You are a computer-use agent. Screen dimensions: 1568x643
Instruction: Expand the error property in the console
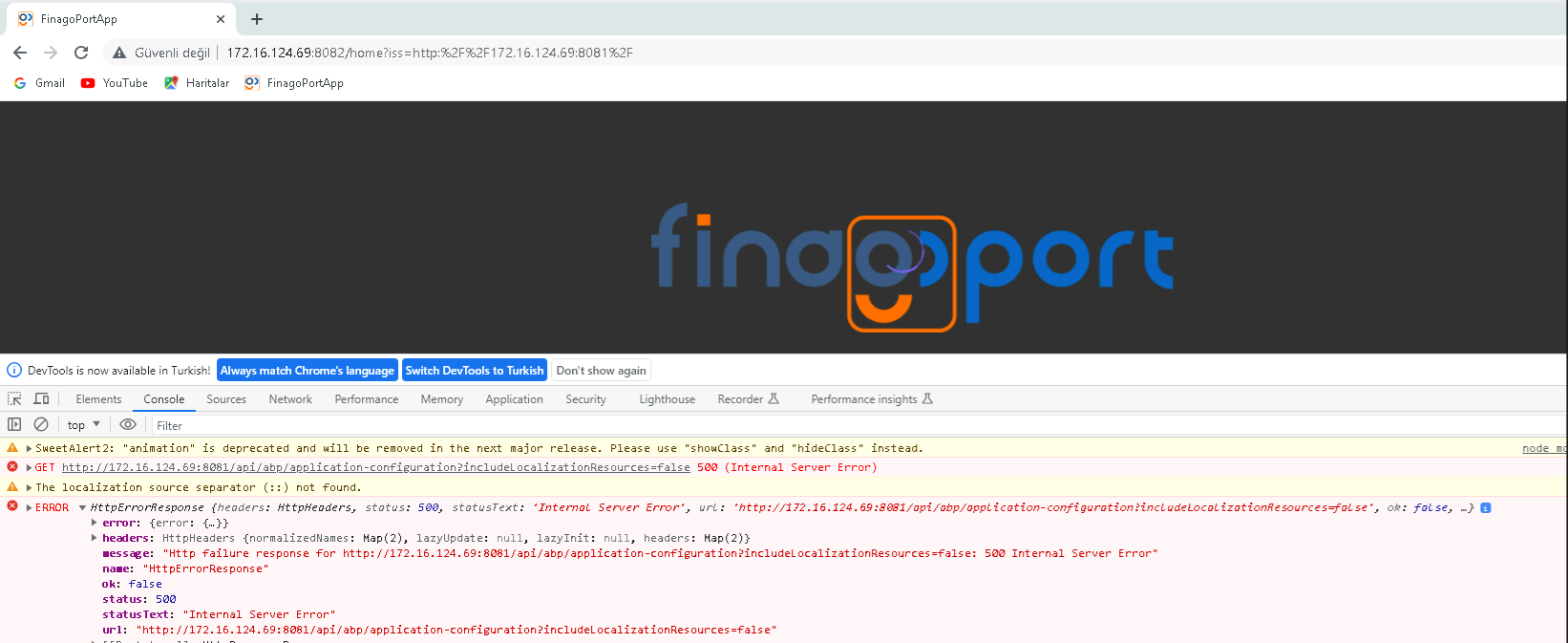tap(94, 523)
